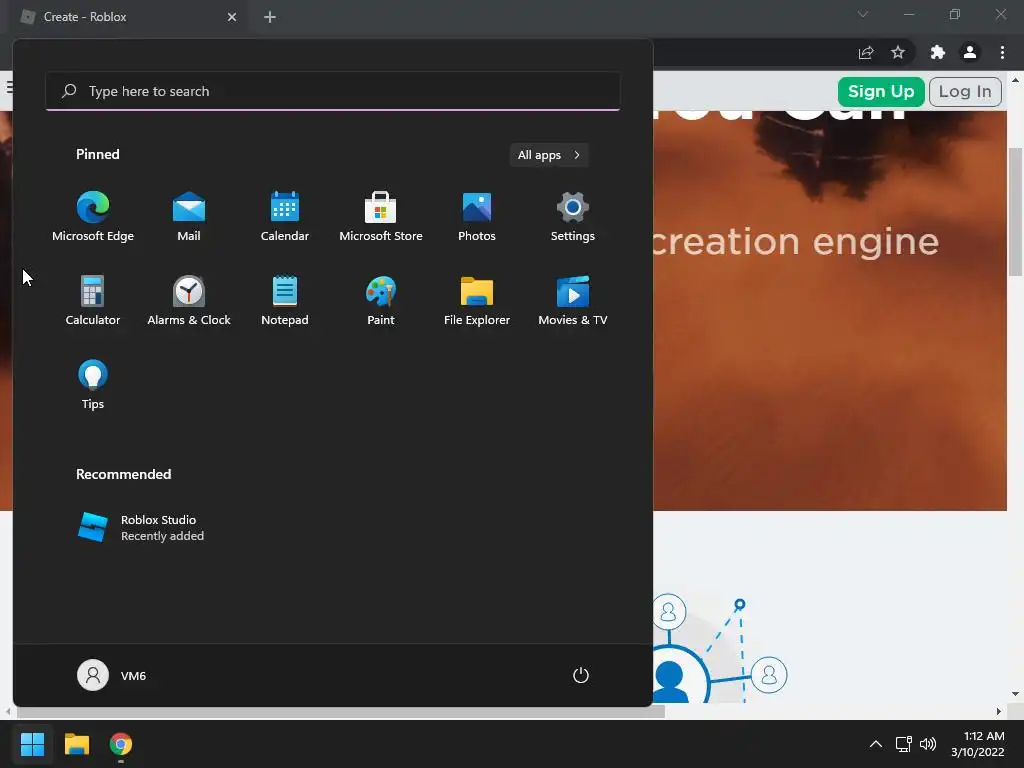Click the Pinned section heading
Image resolution: width=1024 pixels, height=768 pixels.
pyautogui.click(x=97, y=154)
